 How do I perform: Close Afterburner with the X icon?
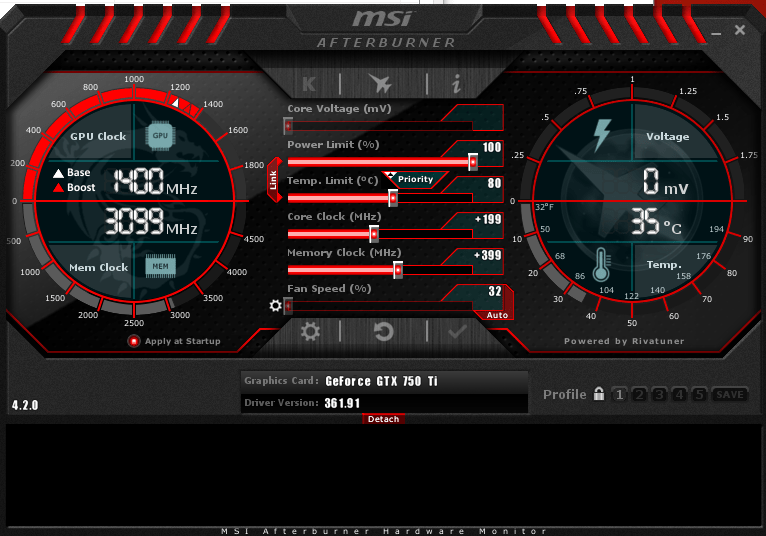[740, 30]
